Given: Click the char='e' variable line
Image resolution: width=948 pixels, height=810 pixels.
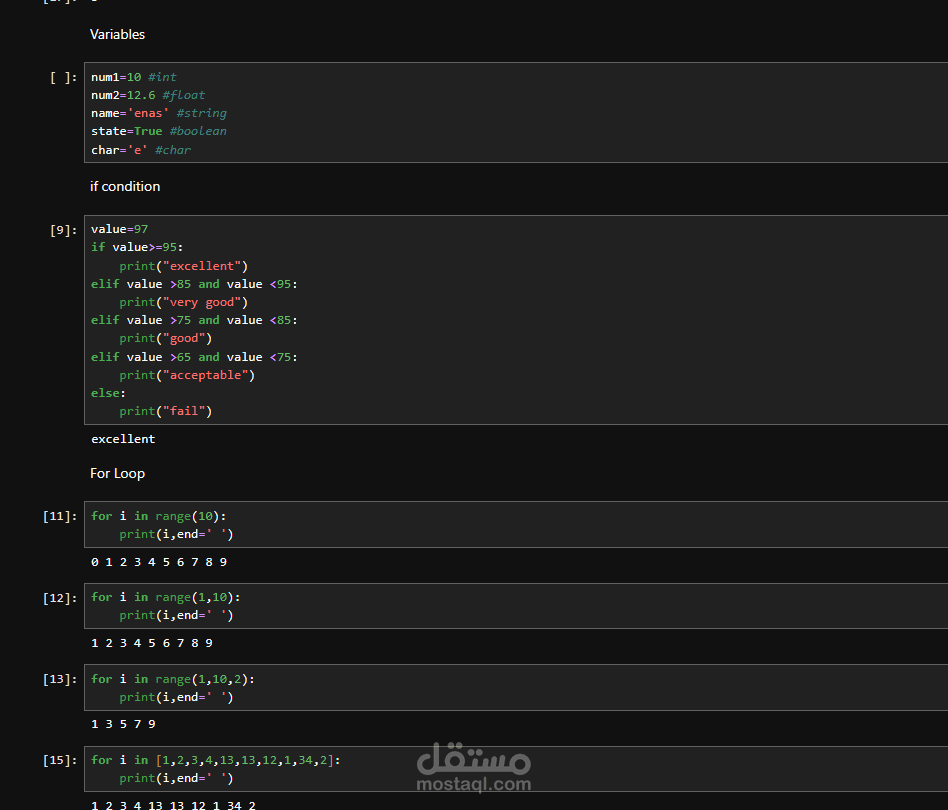Looking at the screenshot, I should click(x=135, y=148).
